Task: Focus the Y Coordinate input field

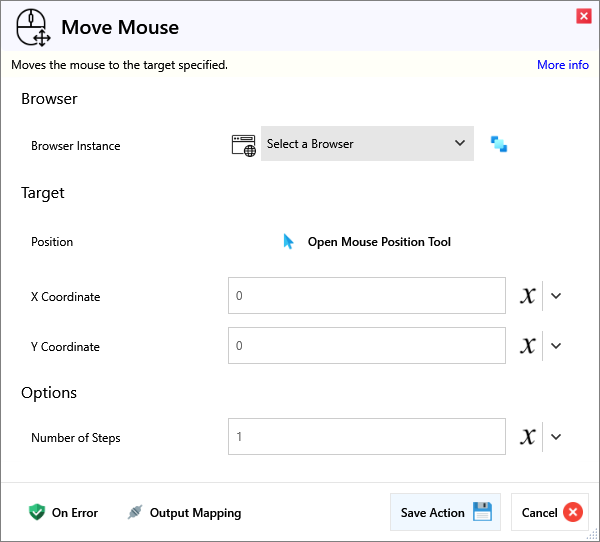Action: [x=366, y=346]
